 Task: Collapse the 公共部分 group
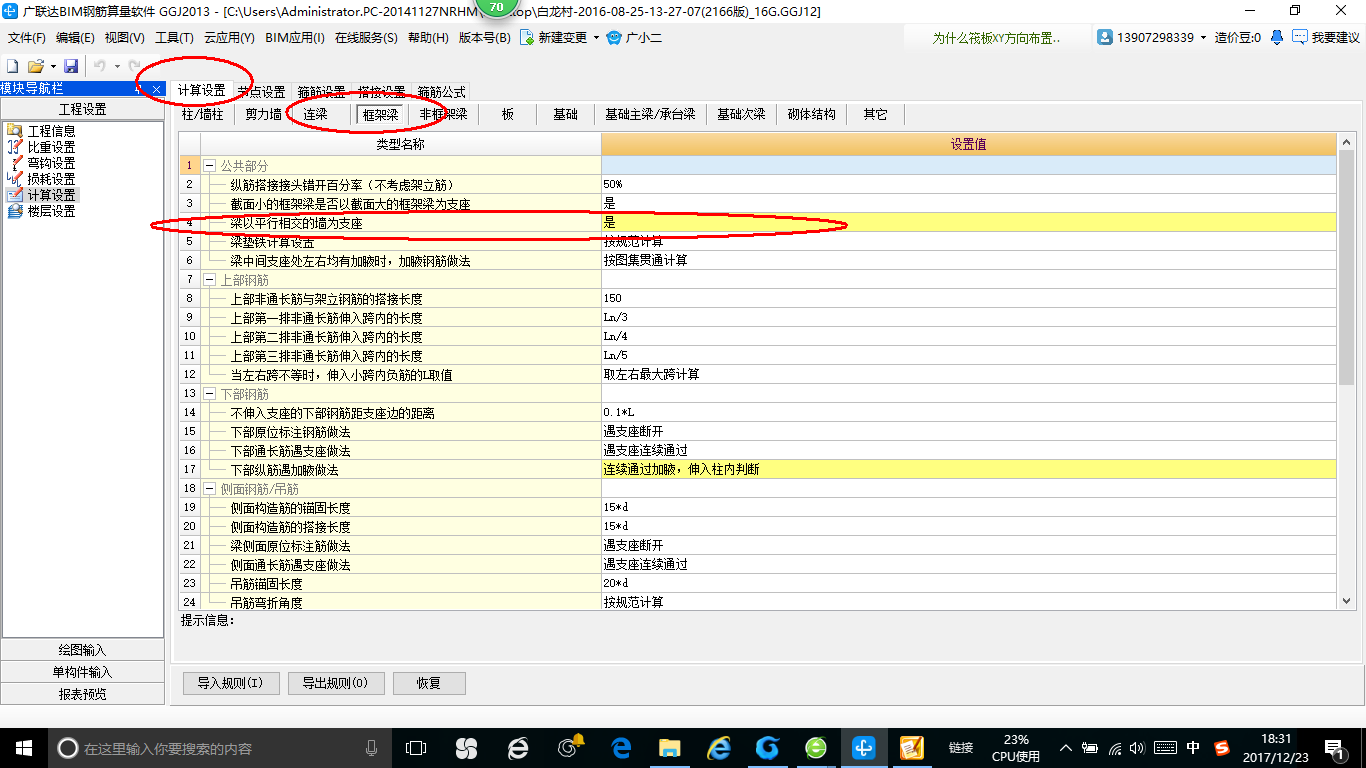(x=210, y=165)
